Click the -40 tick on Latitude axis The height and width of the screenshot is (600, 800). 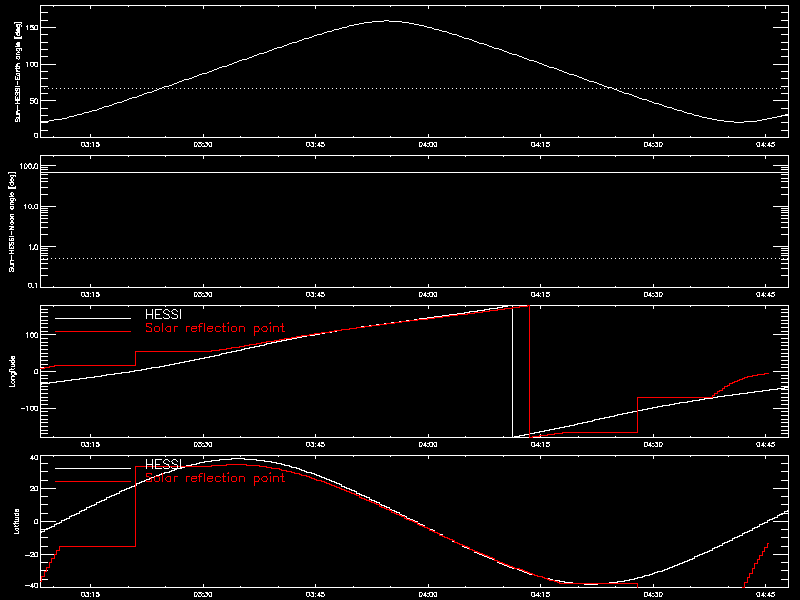coord(32,585)
